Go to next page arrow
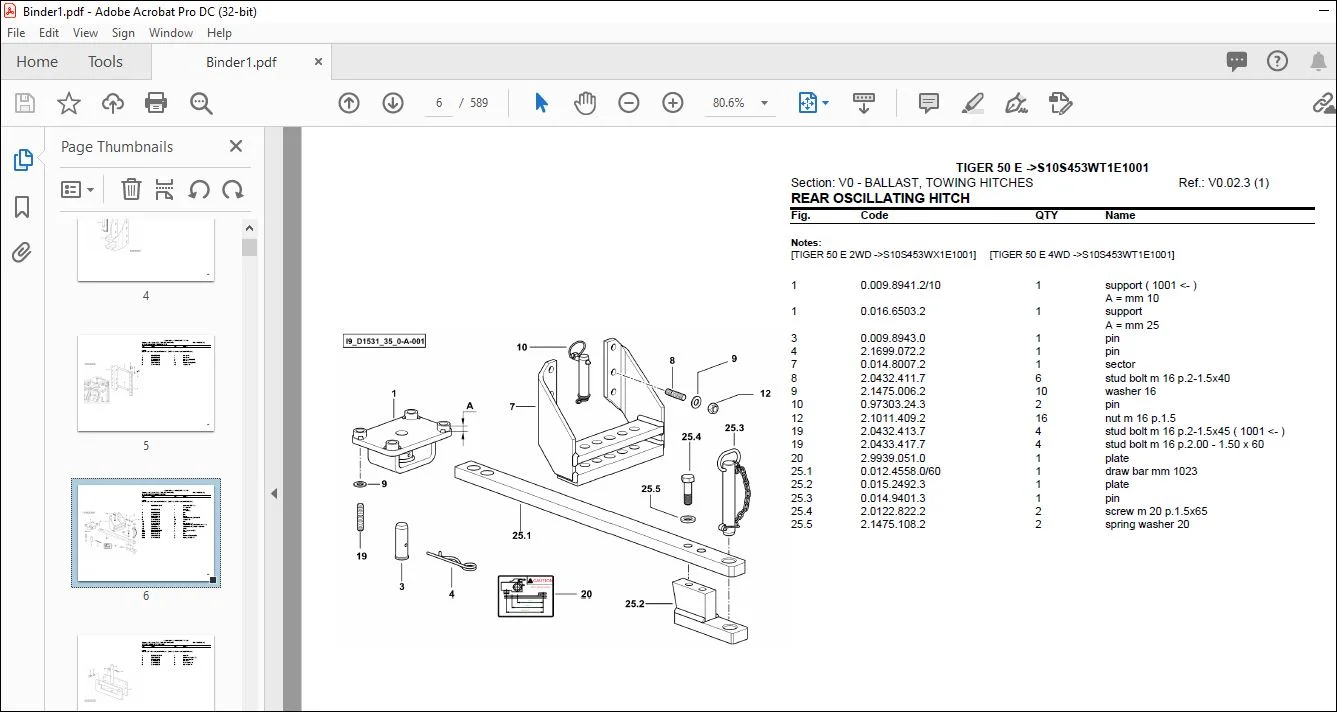1337x712 pixels. click(x=393, y=103)
